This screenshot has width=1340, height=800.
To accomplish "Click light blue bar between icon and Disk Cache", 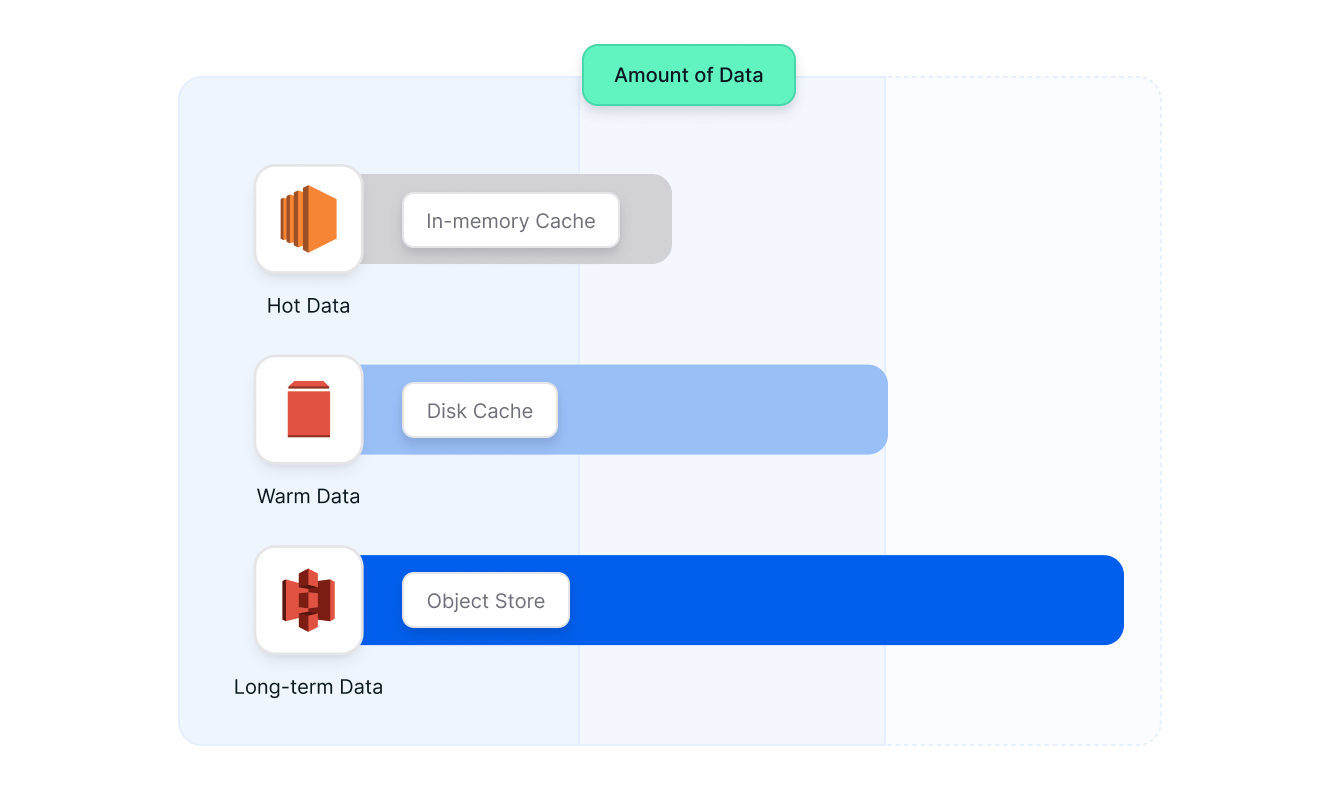I will tap(382, 410).
